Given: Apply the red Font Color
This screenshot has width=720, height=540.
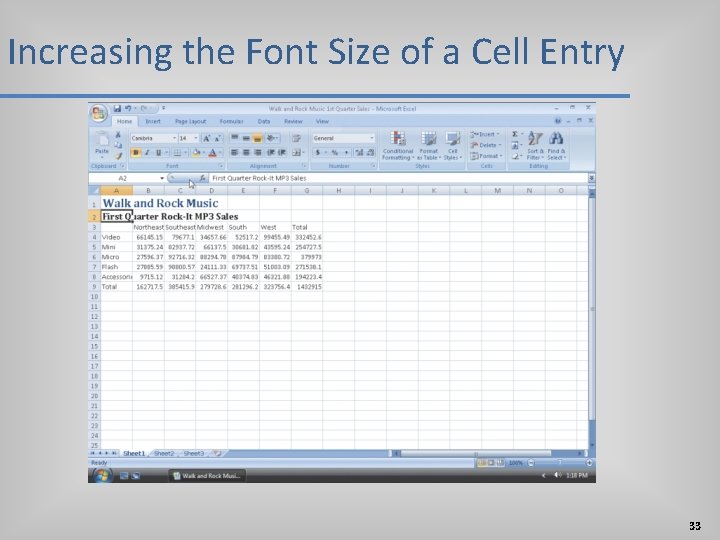Looking at the screenshot, I should pos(212,153).
